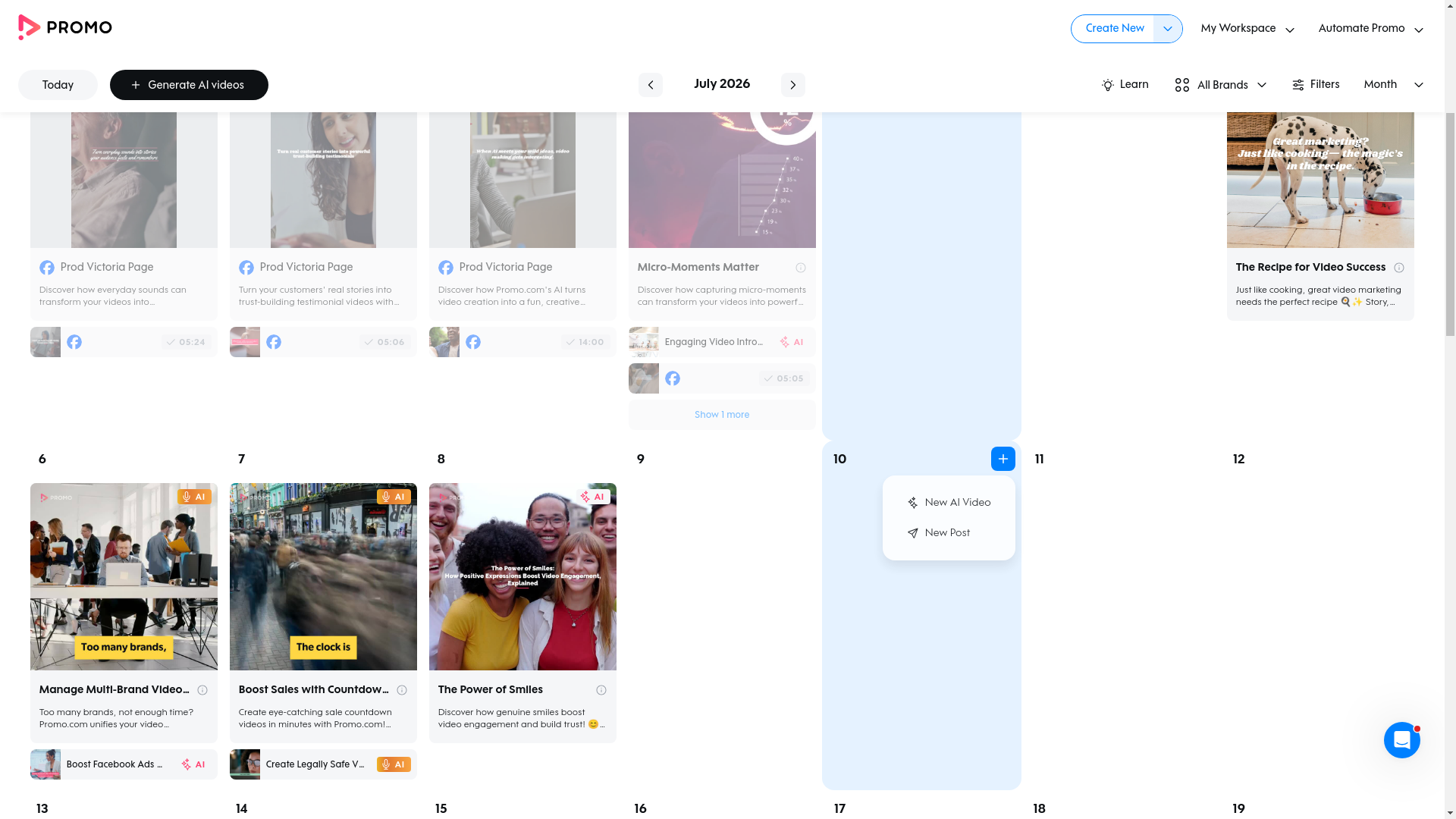Click the blue plus icon on day 10
This screenshot has height=819, width=1456.
(1003, 459)
